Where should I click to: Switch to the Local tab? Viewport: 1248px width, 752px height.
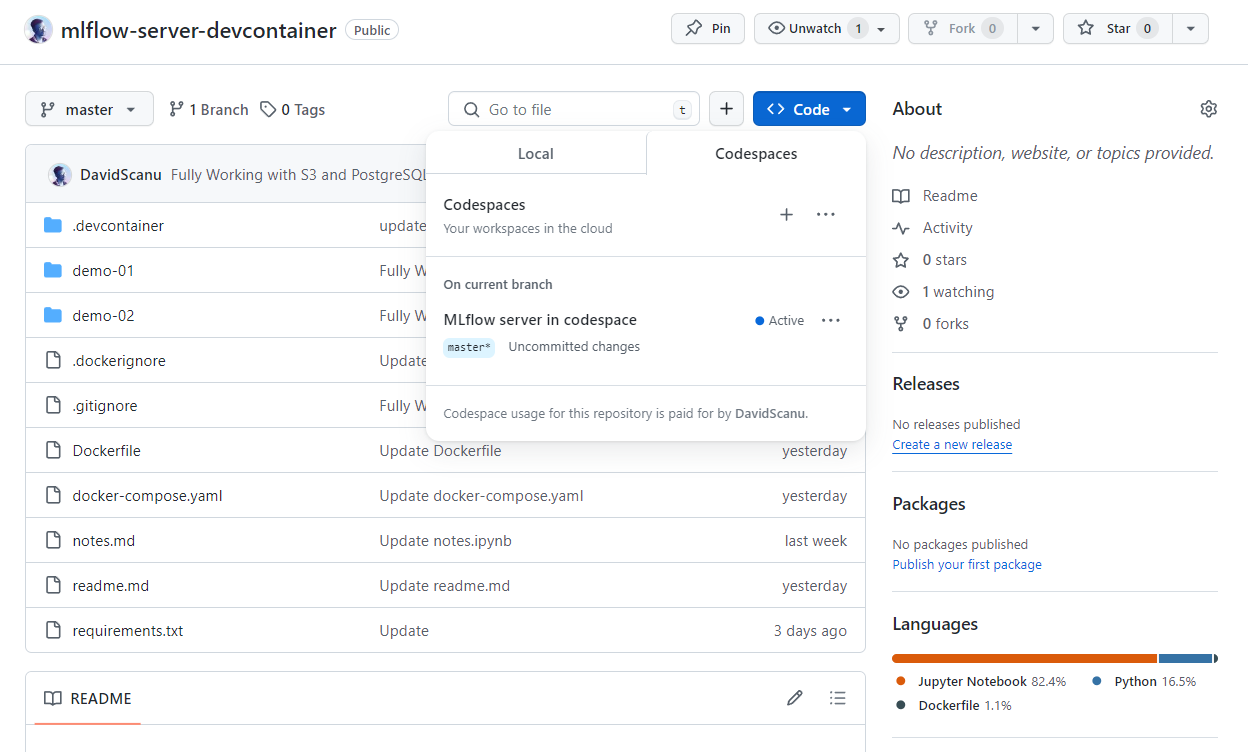point(536,153)
